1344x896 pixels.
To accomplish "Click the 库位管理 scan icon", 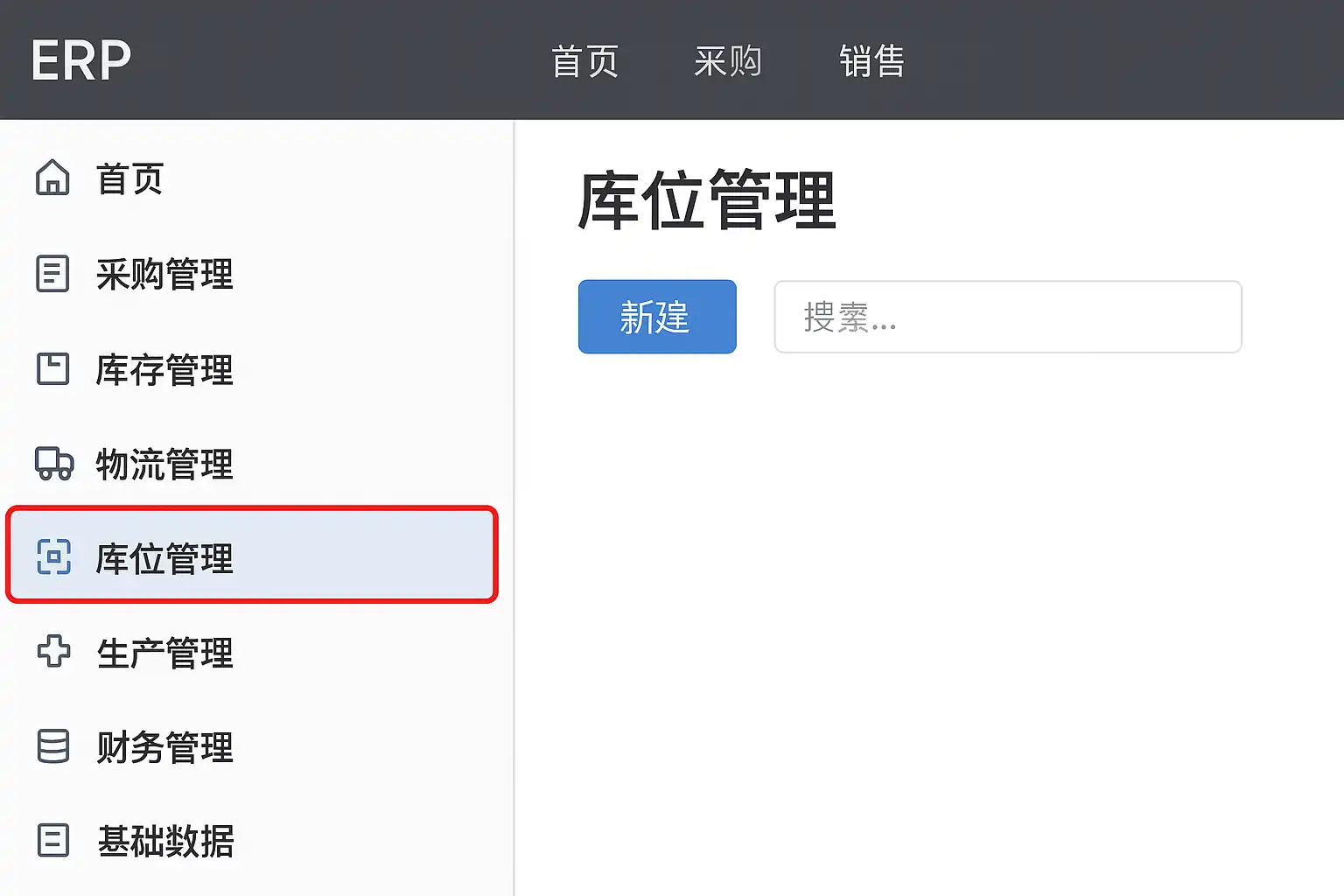I will (53, 556).
